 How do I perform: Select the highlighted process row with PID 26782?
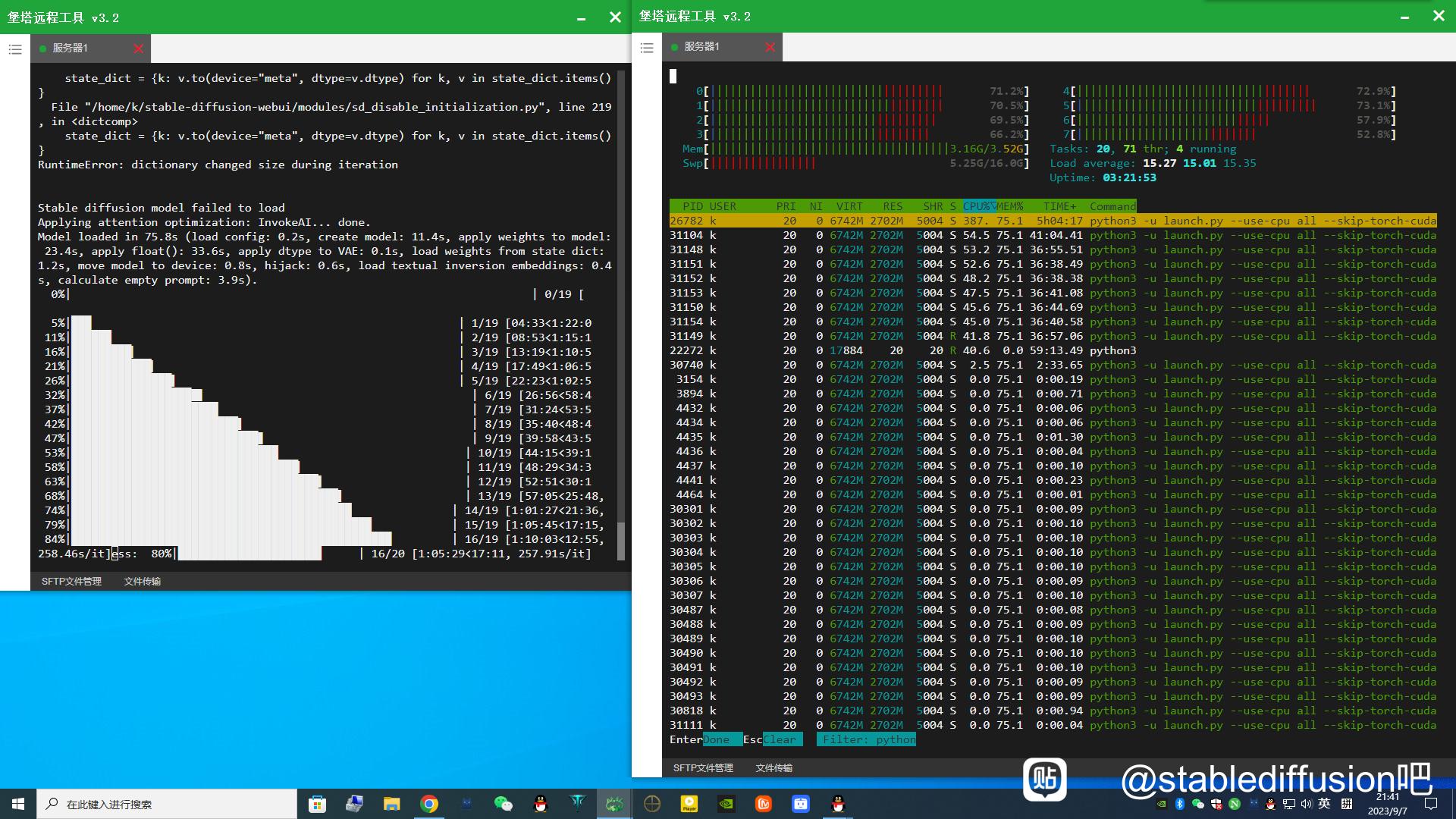point(1053,221)
